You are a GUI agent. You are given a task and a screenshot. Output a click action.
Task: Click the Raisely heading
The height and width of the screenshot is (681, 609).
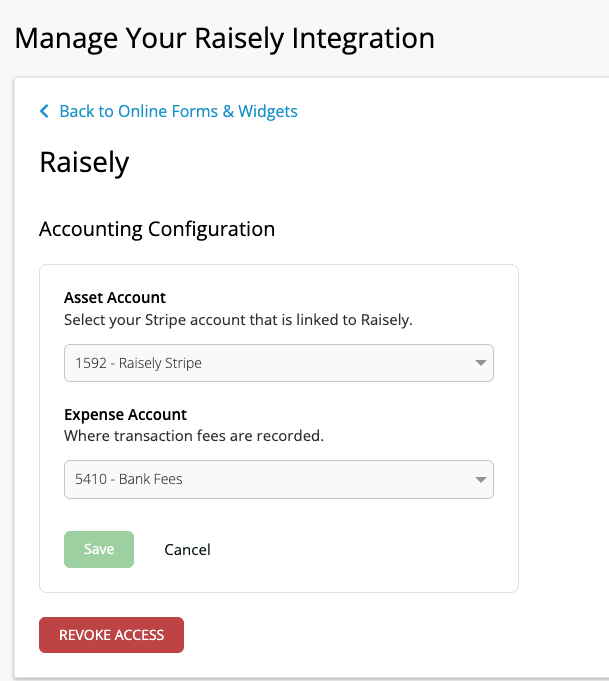(84, 162)
